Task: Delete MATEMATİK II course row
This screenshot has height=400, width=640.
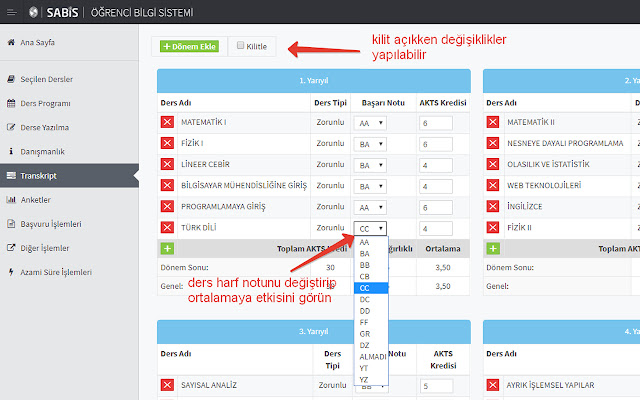Action: [x=493, y=122]
